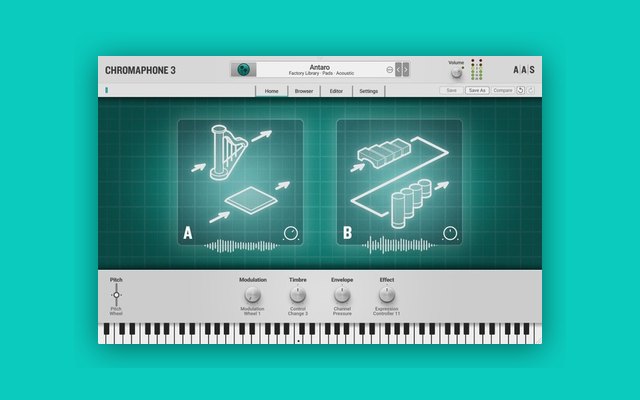The image size is (640, 400).
Task: Open the Settings tab
Action: coord(369,91)
